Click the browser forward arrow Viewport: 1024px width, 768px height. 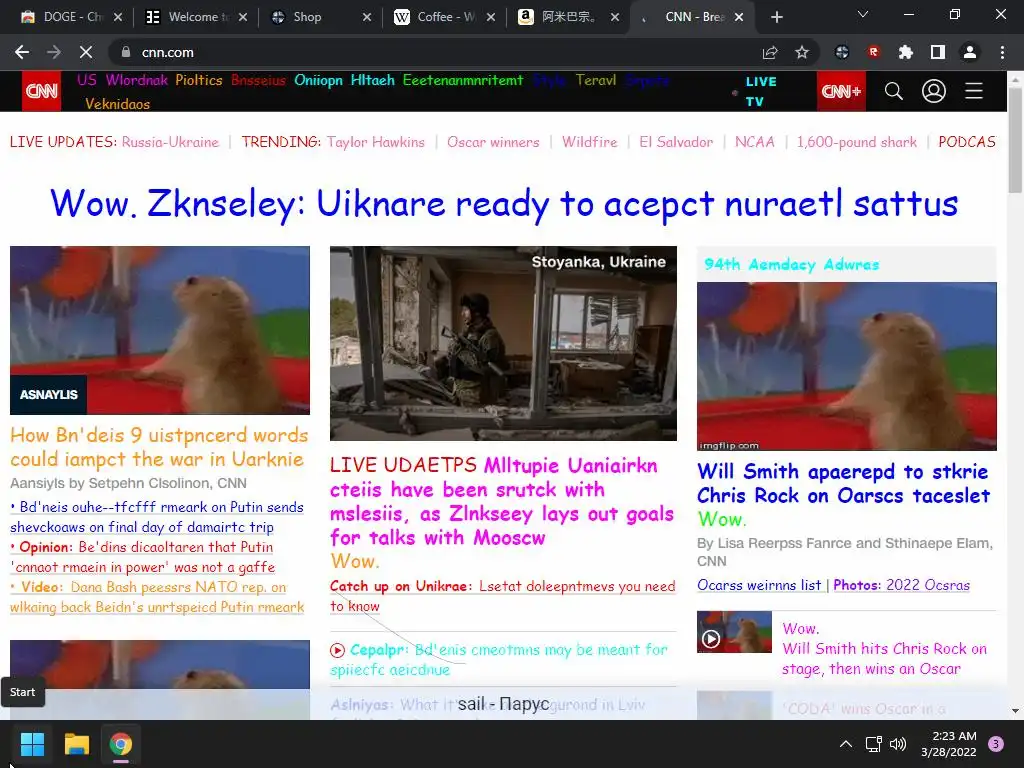tap(54, 52)
